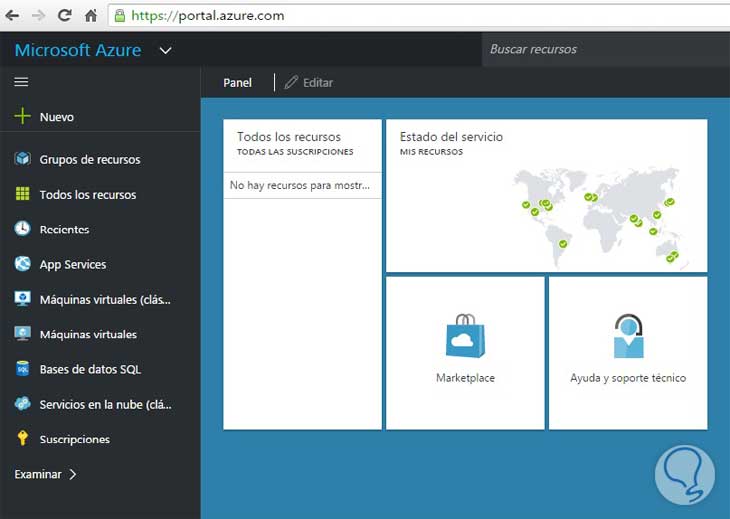Open Bases de datos SQL
The width and height of the screenshot is (730, 519).
[90, 369]
